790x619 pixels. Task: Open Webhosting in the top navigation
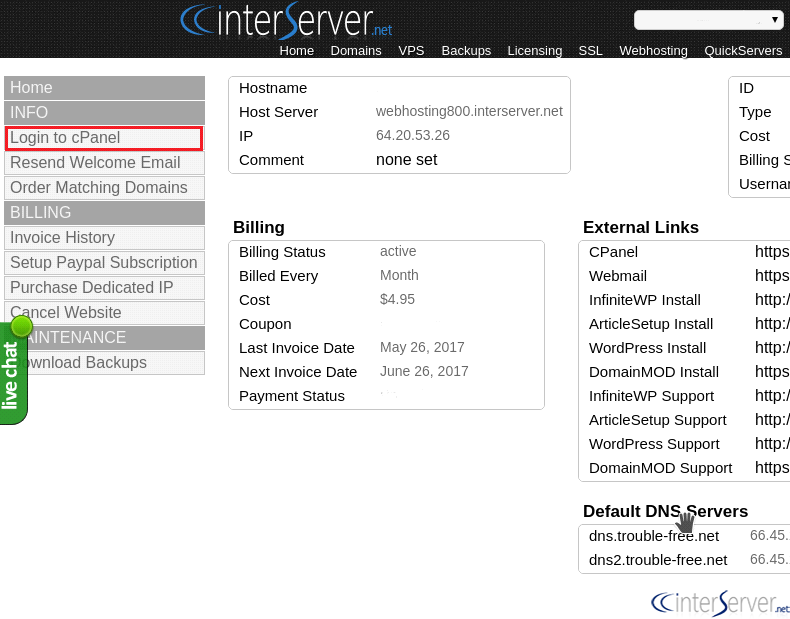point(653,50)
